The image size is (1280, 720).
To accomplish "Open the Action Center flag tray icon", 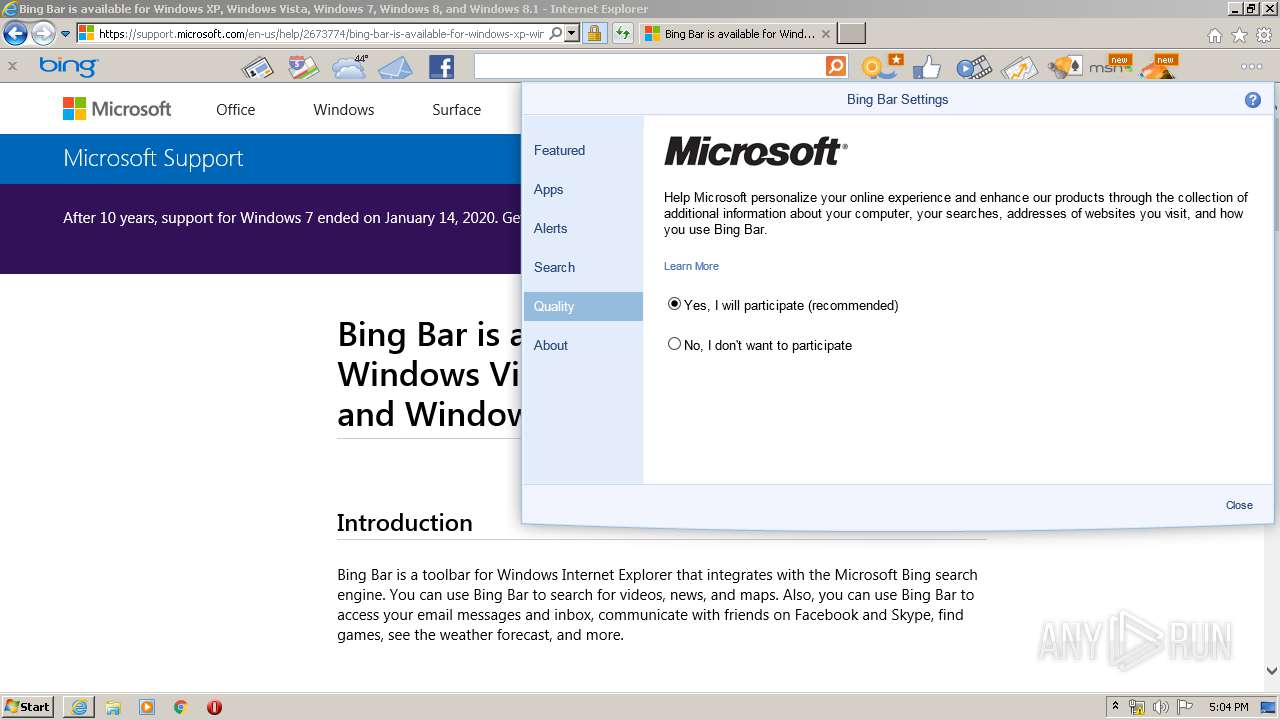I will click(1185, 707).
